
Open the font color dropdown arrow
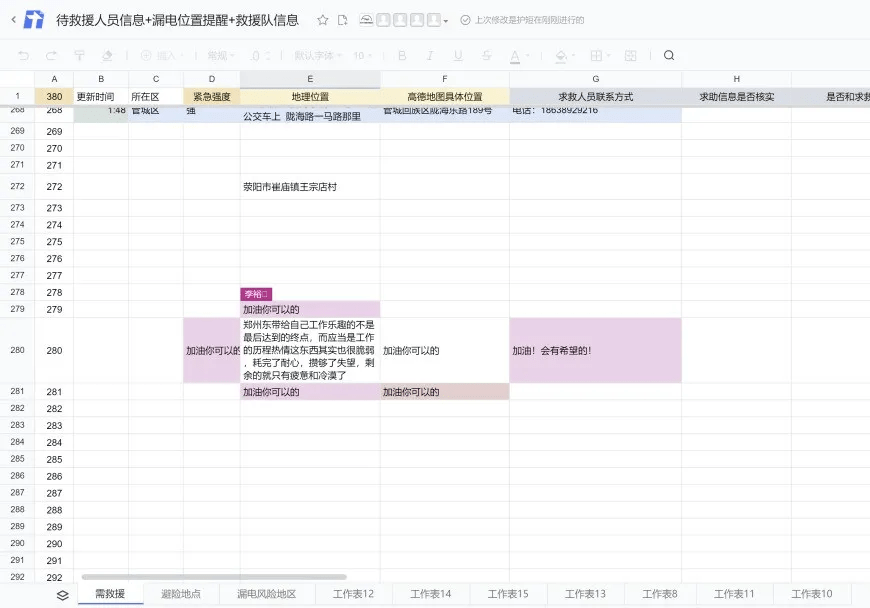pyautogui.click(x=528, y=55)
